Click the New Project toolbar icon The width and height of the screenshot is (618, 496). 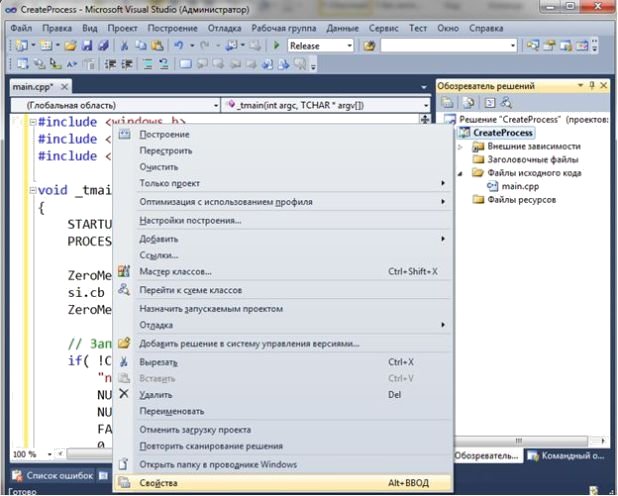click(x=22, y=46)
